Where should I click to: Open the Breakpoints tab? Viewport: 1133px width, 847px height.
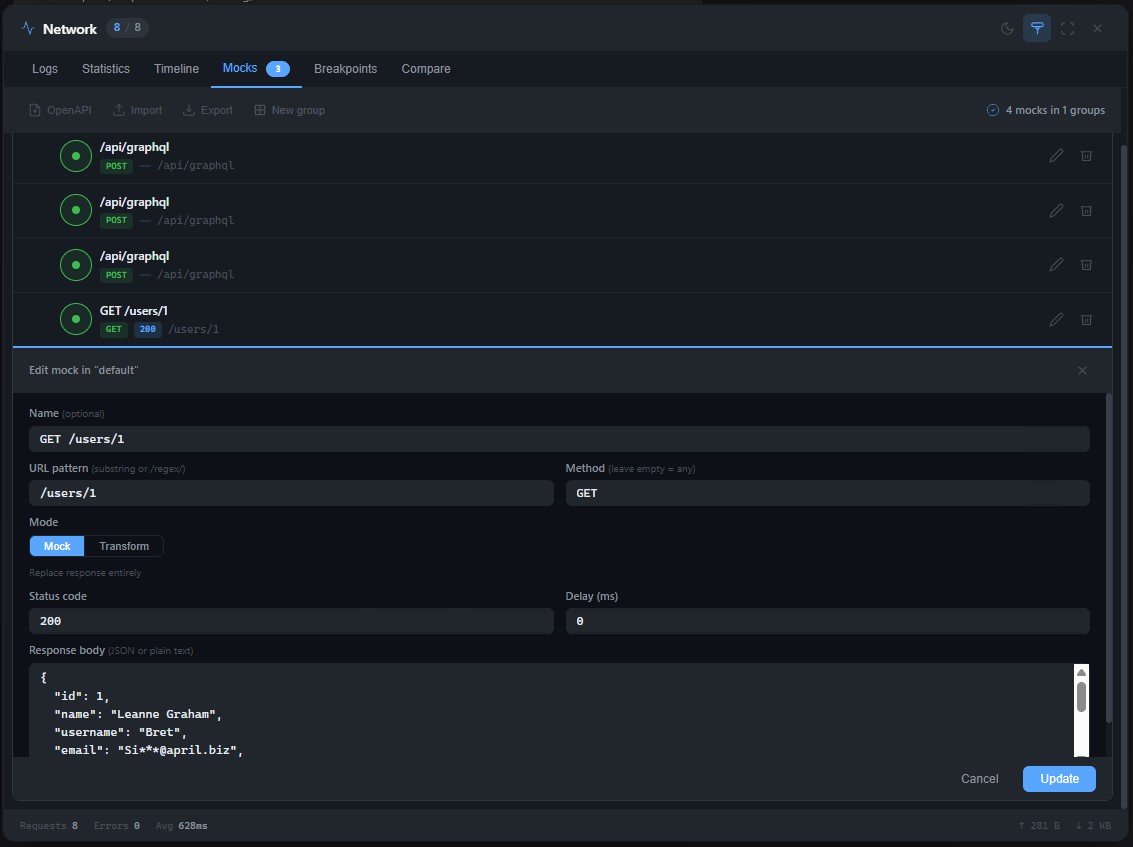point(345,69)
